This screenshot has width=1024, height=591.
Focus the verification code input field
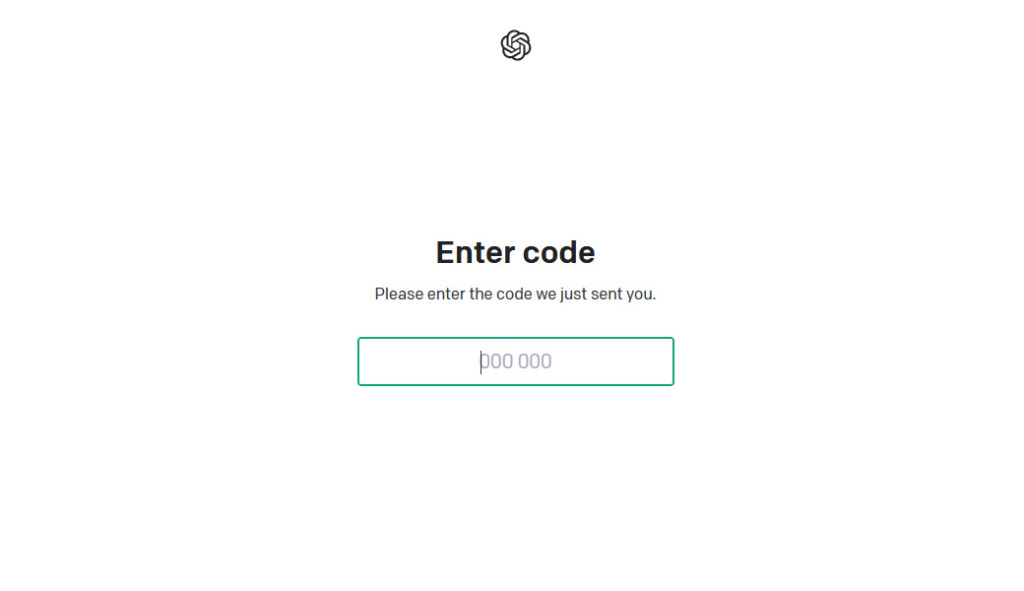[515, 361]
